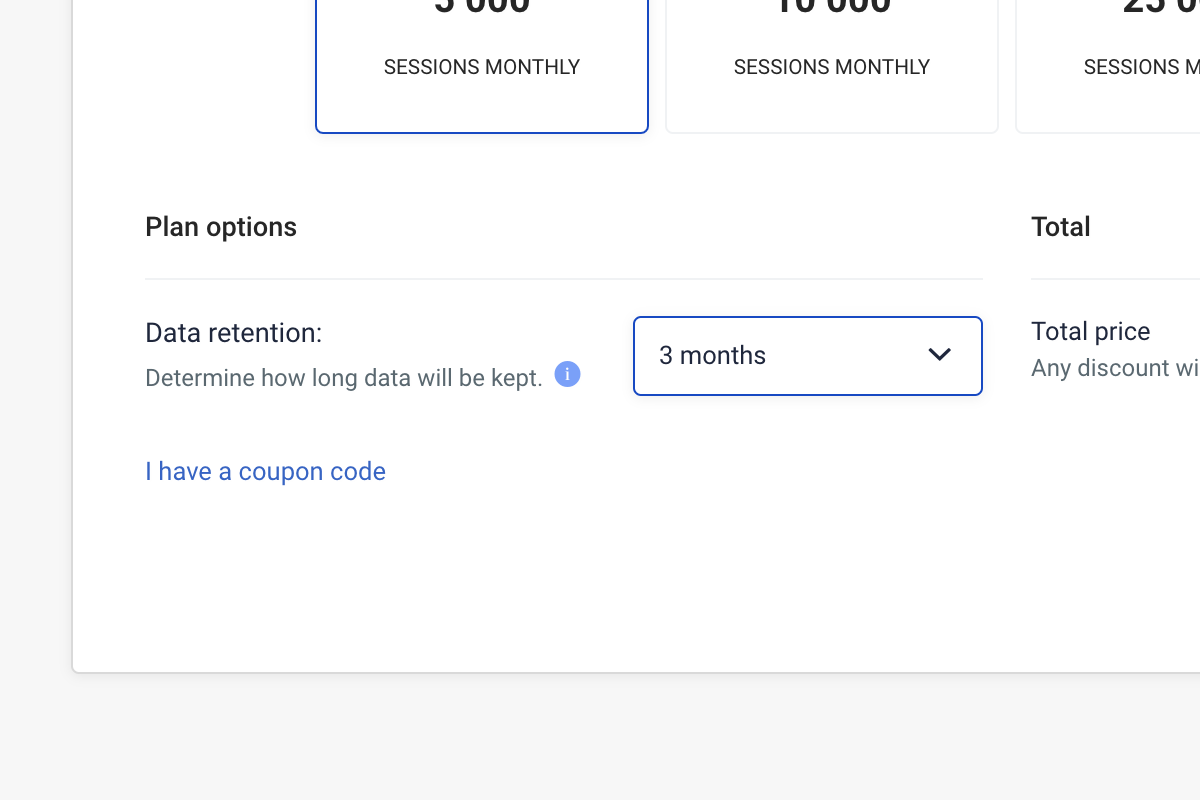Screen dimensions: 1200x800
Task: Click the "3 months" selected value text
Action: coord(712,356)
